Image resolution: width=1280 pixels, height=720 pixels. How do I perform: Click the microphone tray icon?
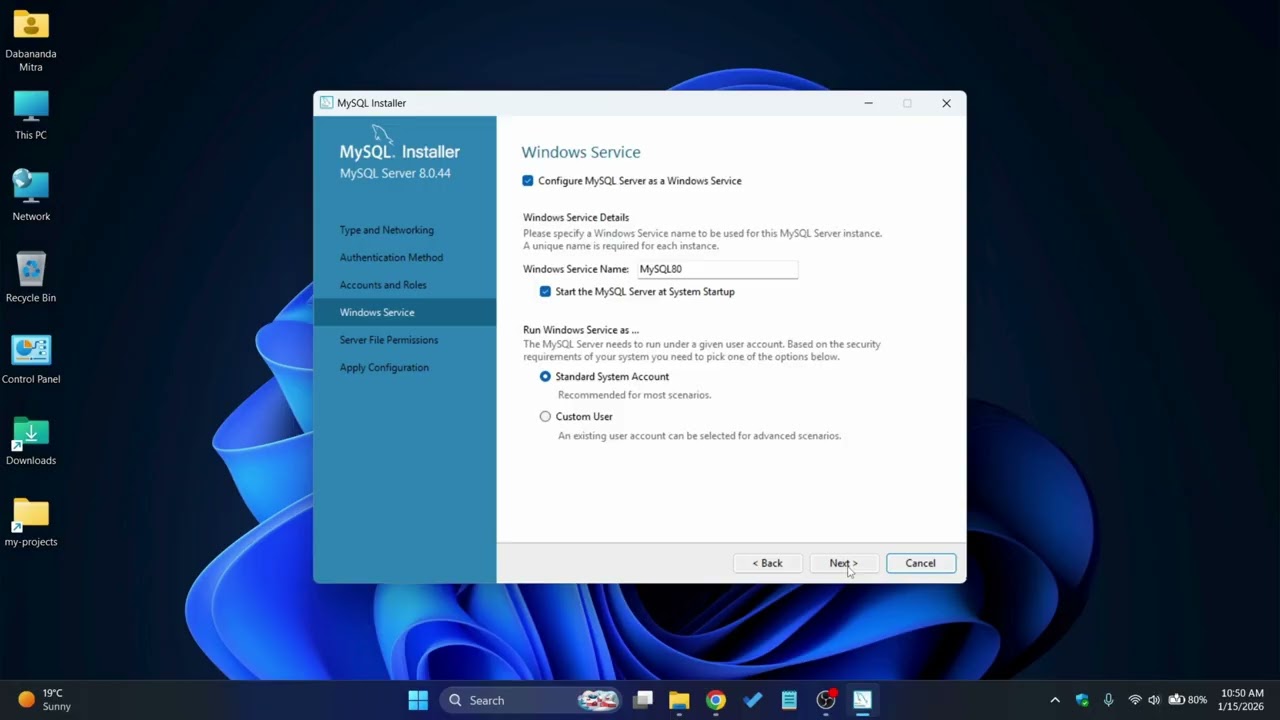pyautogui.click(x=1108, y=700)
